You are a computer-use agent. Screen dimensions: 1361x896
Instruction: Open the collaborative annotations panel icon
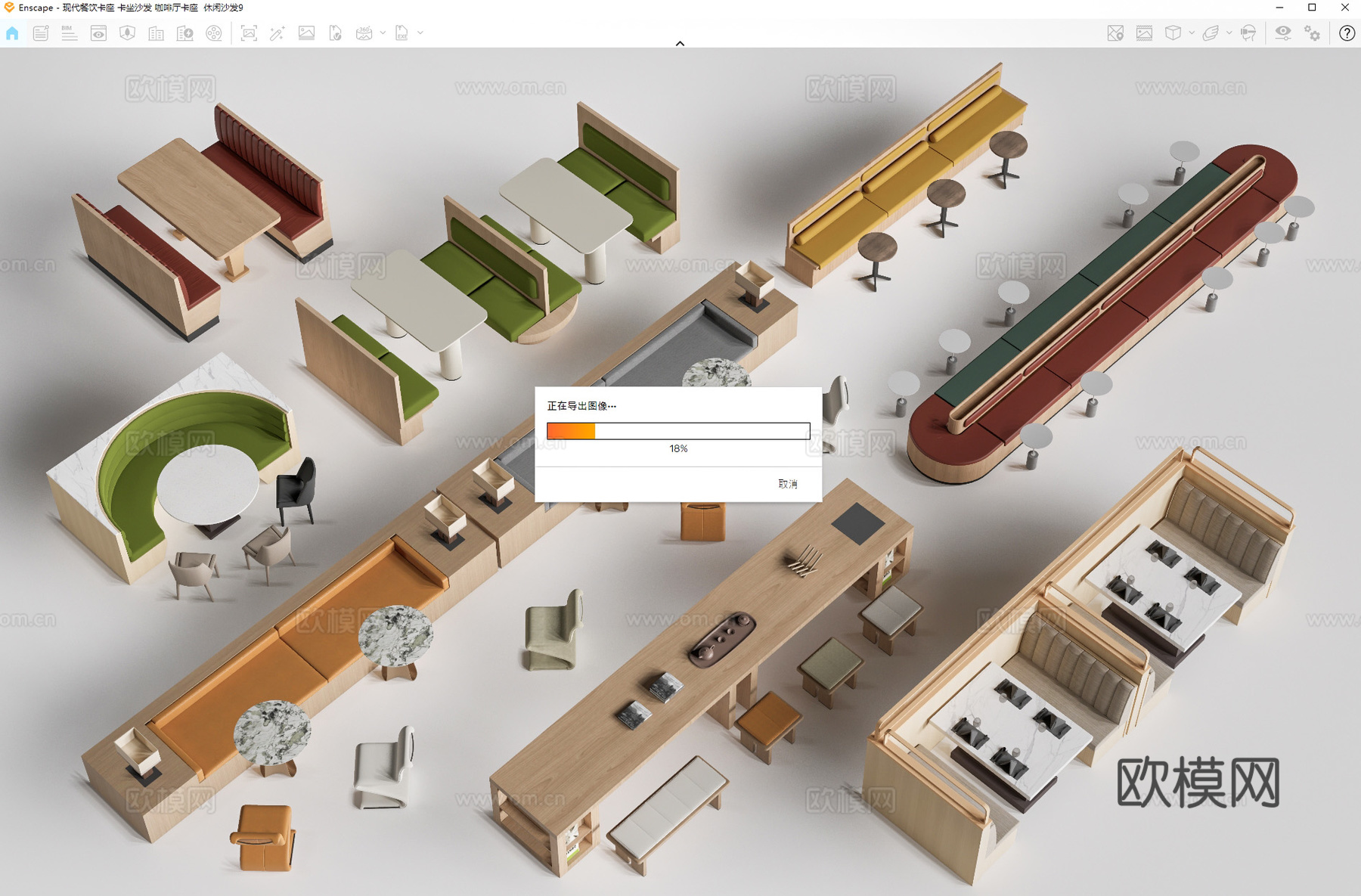(x=41, y=33)
